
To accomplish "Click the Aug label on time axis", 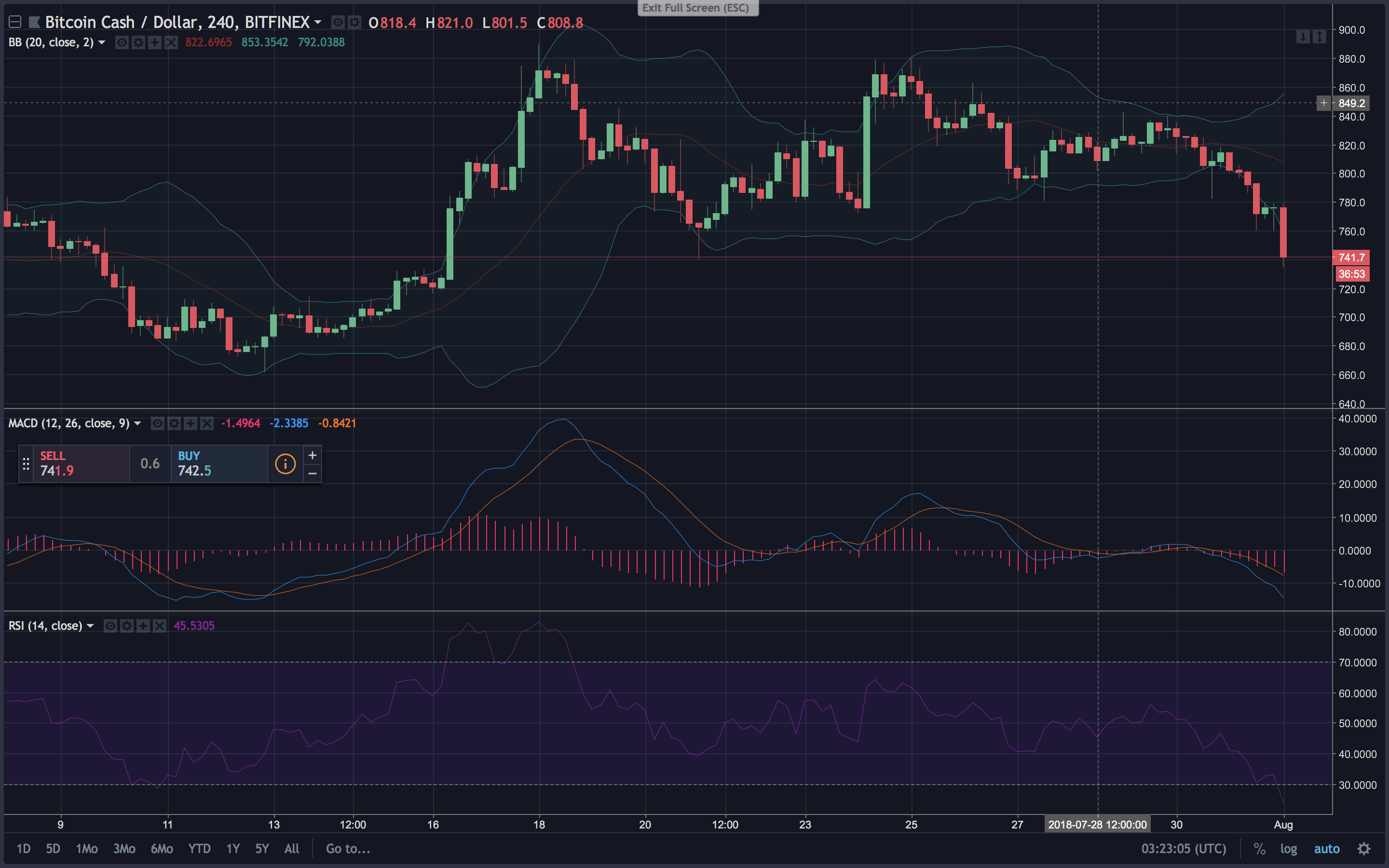I will coord(1283,825).
